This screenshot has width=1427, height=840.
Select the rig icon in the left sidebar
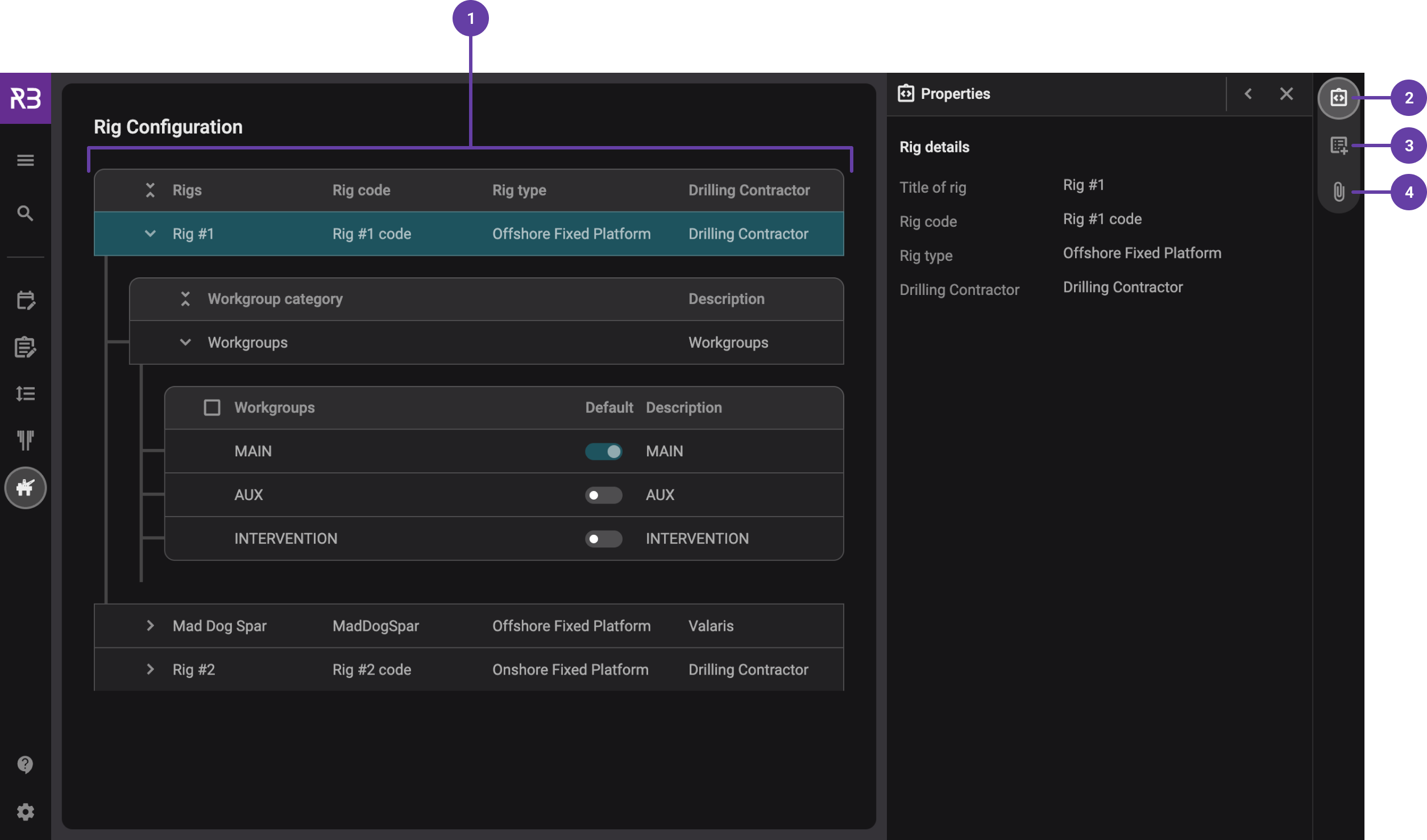pyautogui.click(x=26, y=488)
